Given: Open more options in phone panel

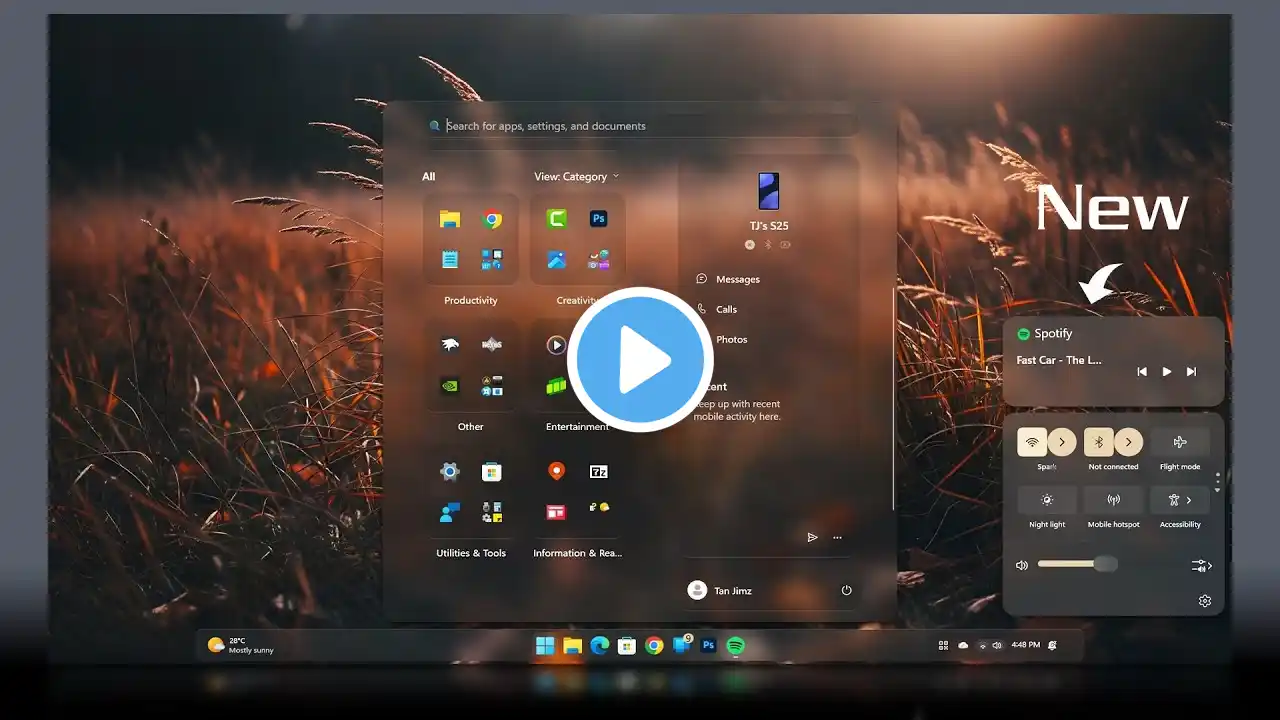Looking at the screenshot, I should tap(837, 537).
